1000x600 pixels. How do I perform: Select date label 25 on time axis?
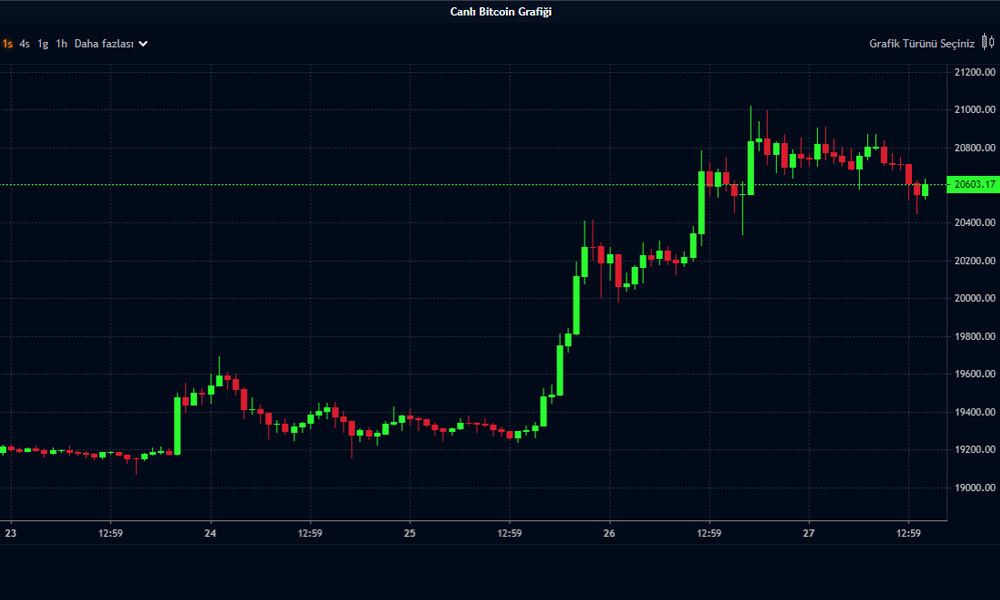click(410, 533)
